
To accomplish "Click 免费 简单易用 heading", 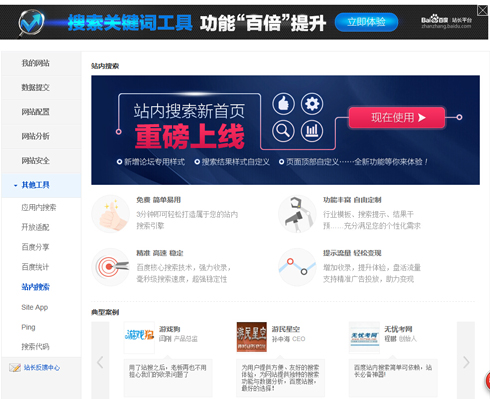I will coord(159,200).
